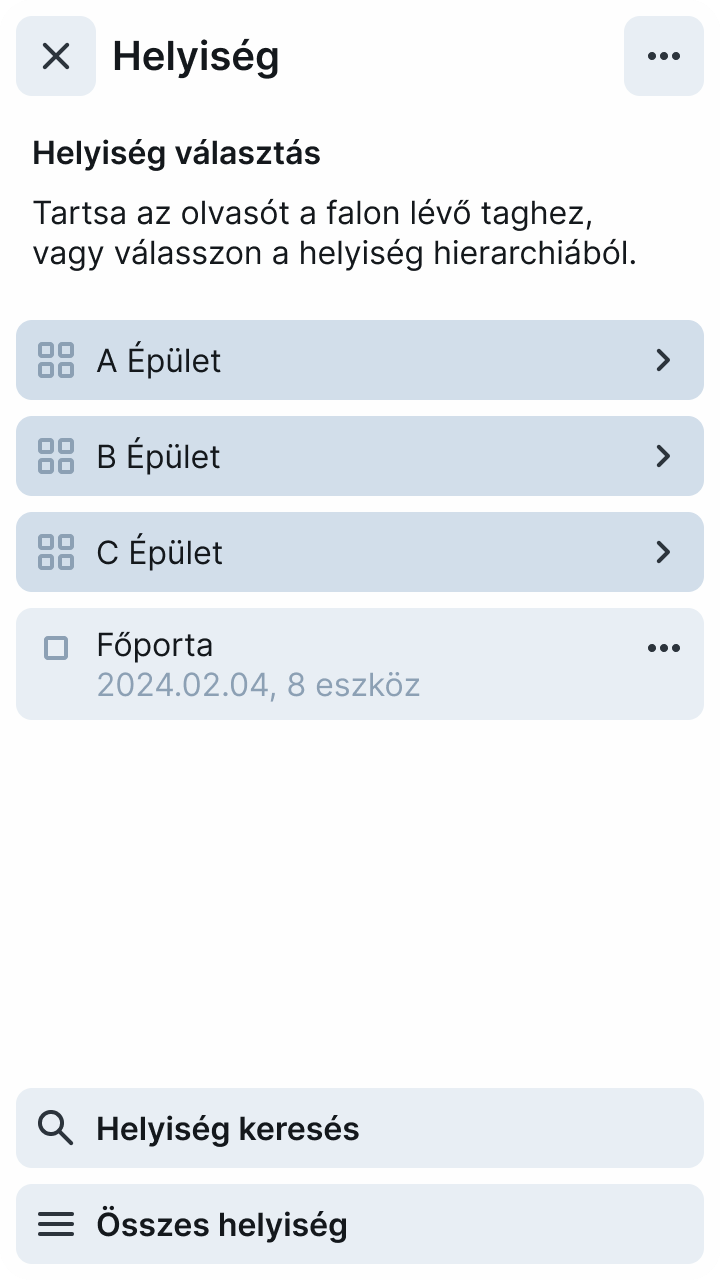The image size is (720, 1280).
Task: Click the magnifier search icon
Action: pyautogui.click(x=56, y=1128)
